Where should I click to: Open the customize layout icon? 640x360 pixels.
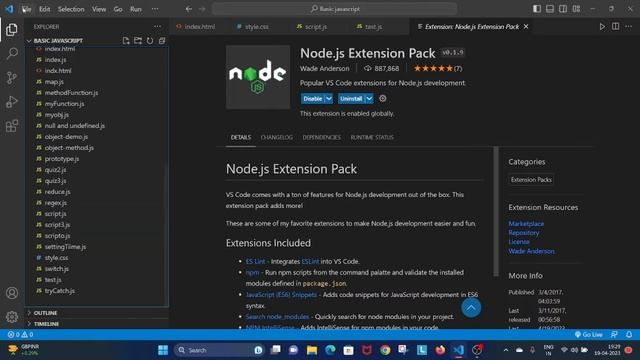[576, 9]
